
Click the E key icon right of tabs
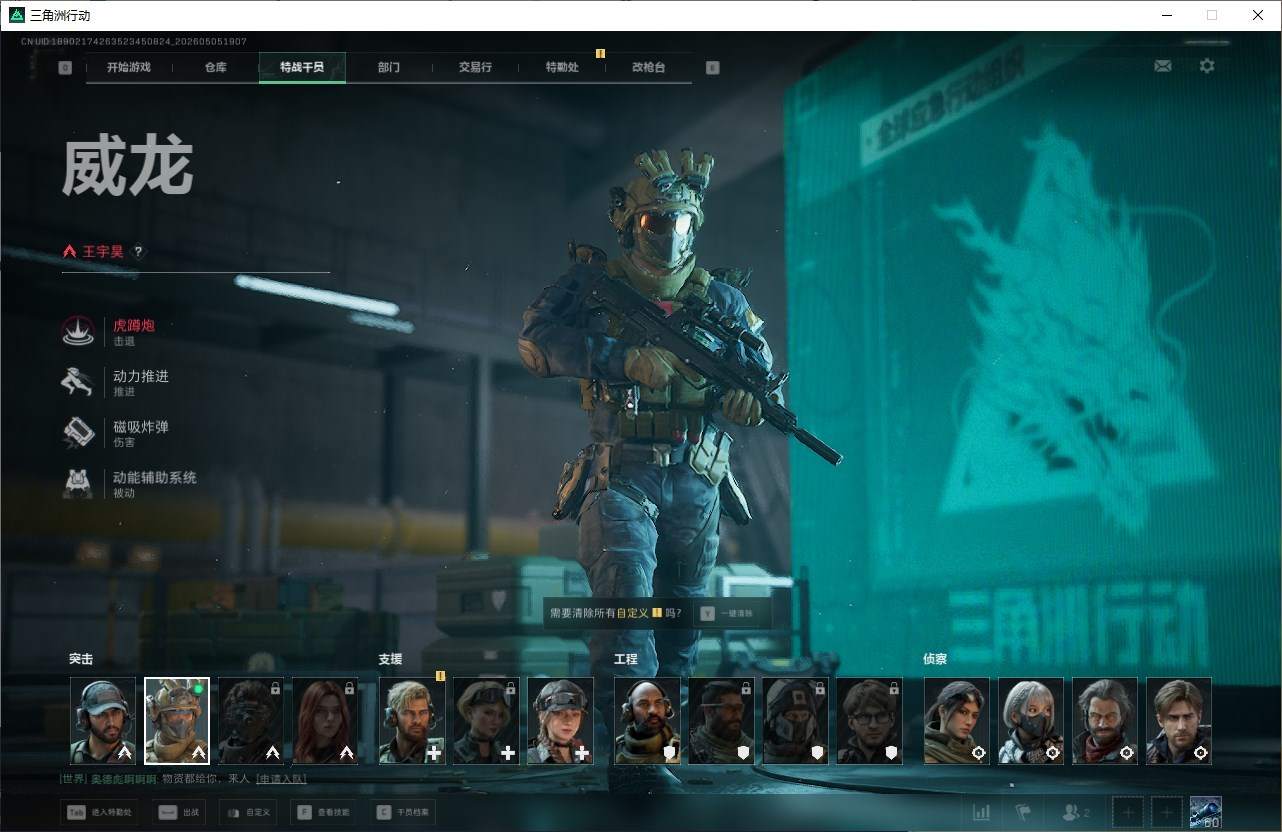(x=712, y=68)
